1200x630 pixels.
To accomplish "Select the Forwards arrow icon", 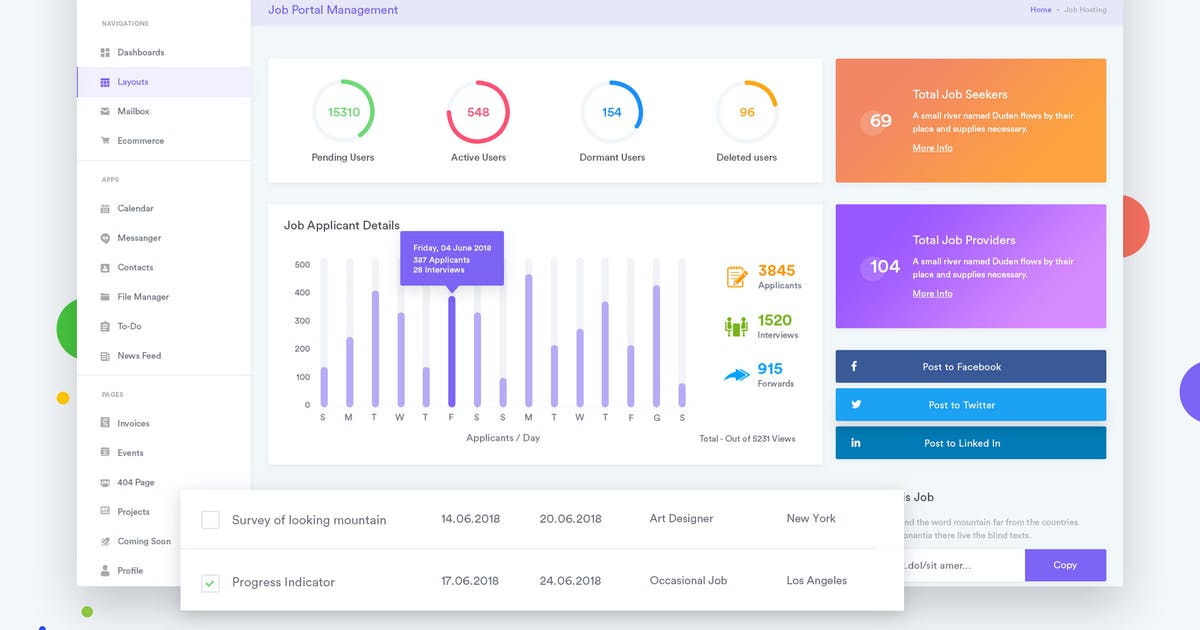I will tap(737, 375).
